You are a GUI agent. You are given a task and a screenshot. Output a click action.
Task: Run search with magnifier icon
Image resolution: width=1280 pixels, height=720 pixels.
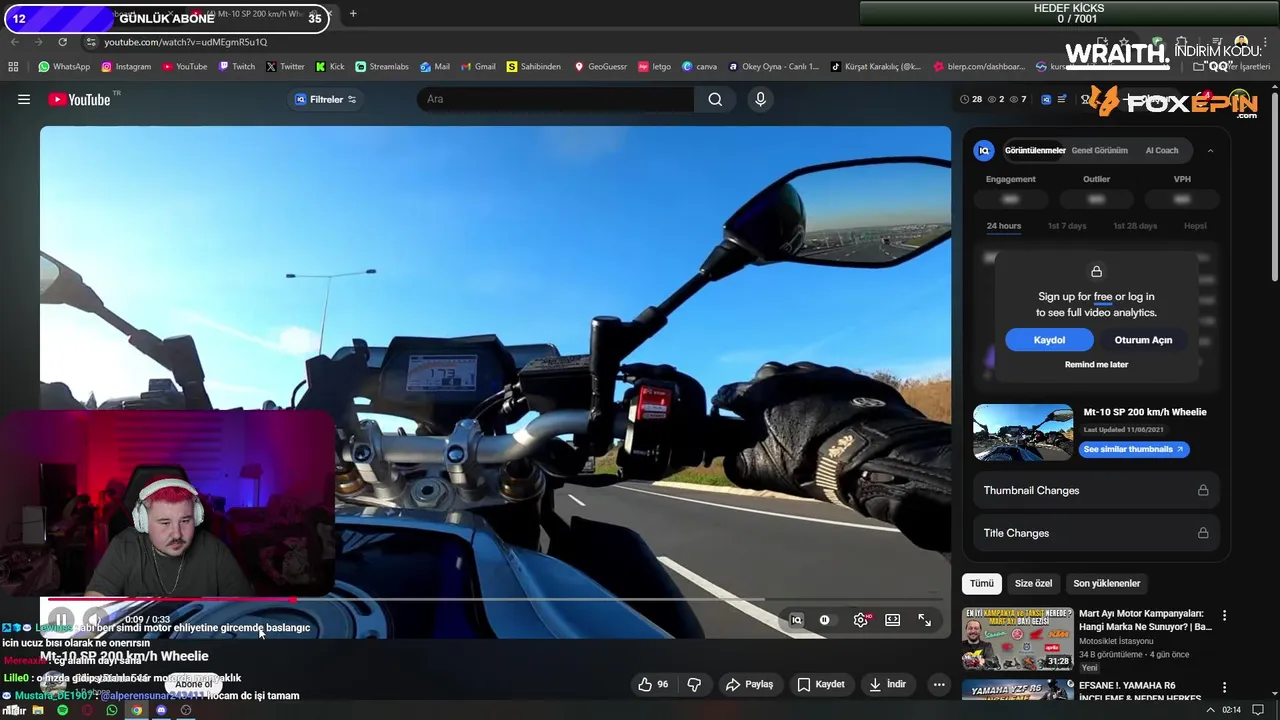tap(715, 99)
